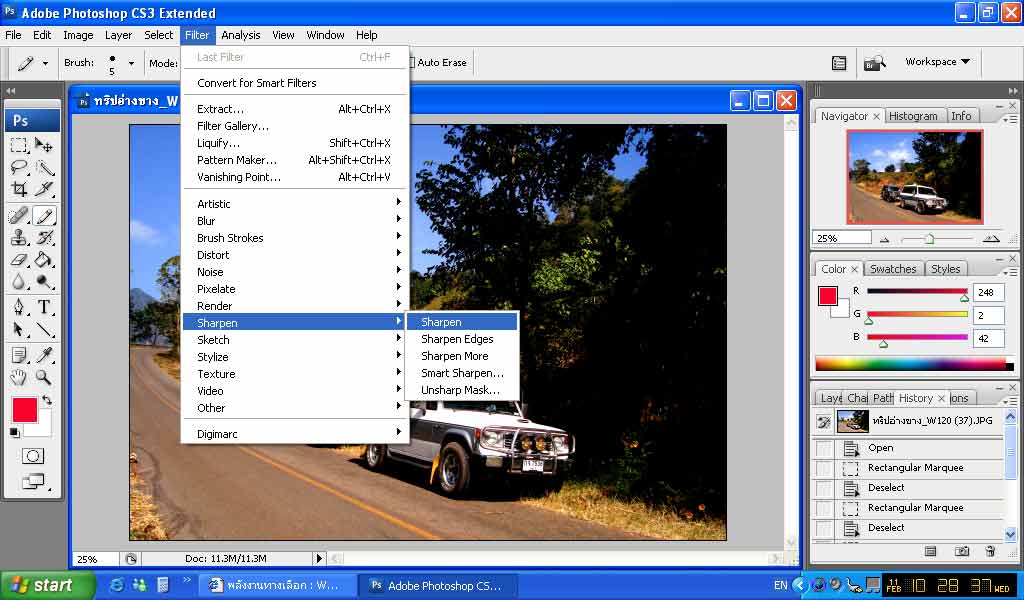Open the Workspace dropdown
The image size is (1024, 600).
click(x=937, y=62)
